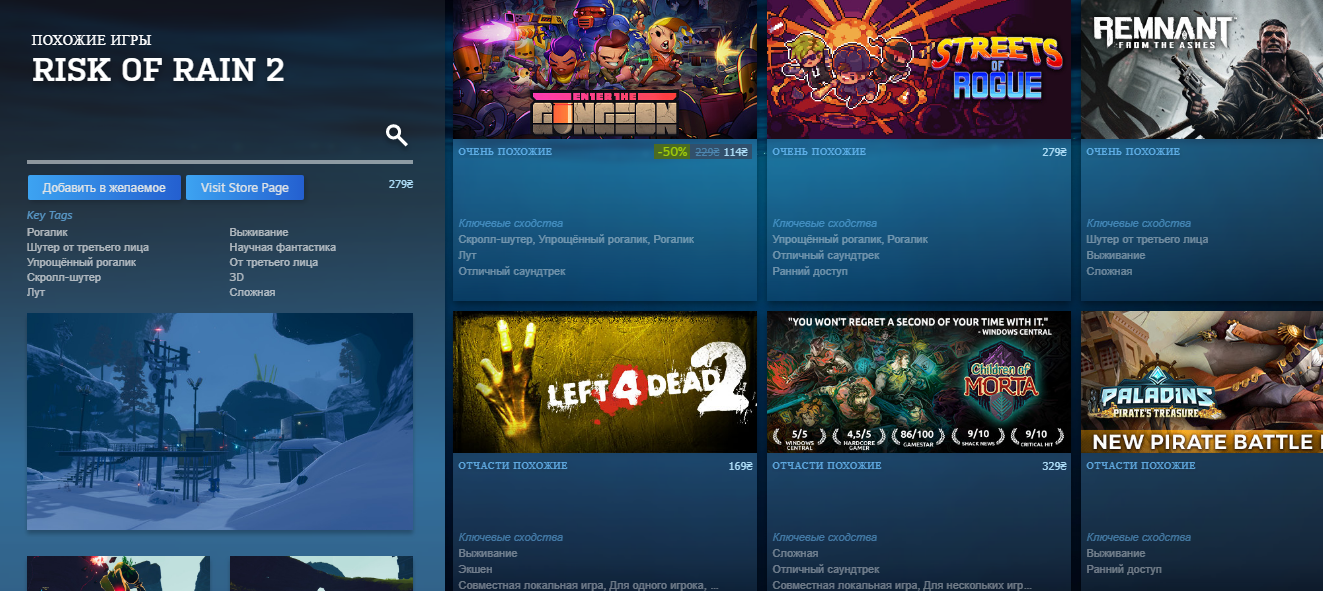Click the -50% discount badge on Gungeon

[671, 152]
